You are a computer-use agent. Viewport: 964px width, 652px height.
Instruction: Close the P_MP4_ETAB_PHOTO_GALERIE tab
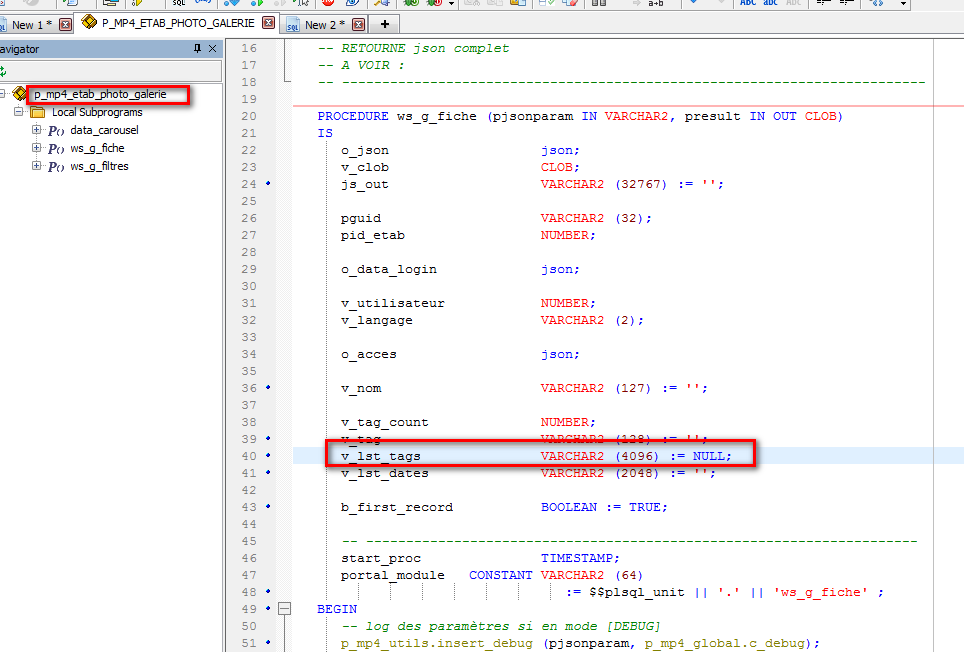click(x=267, y=22)
